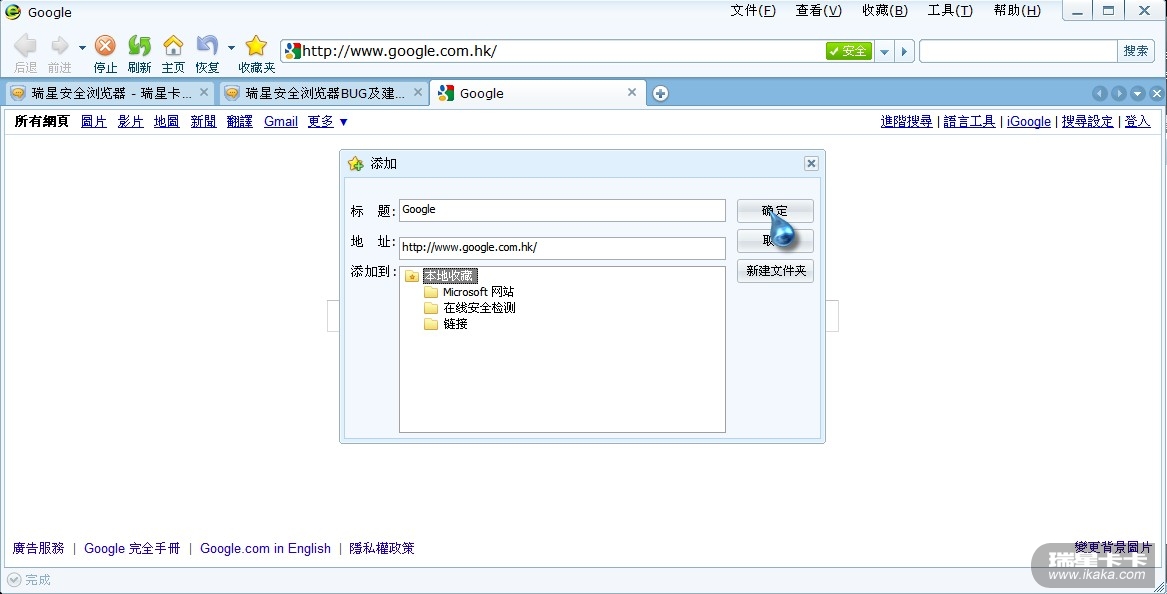Click the Back (后退) arrow icon
The height and width of the screenshot is (594, 1167).
coord(25,46)
